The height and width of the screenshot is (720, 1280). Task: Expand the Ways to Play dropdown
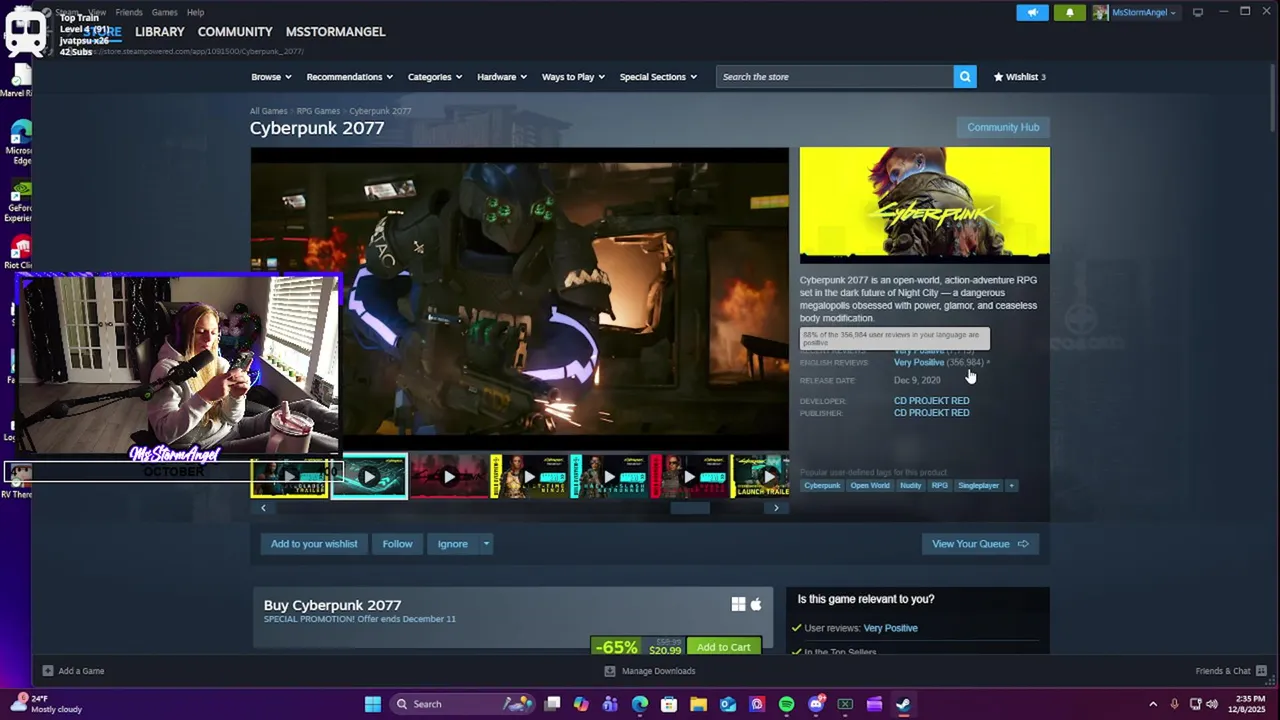pos(574,77)
